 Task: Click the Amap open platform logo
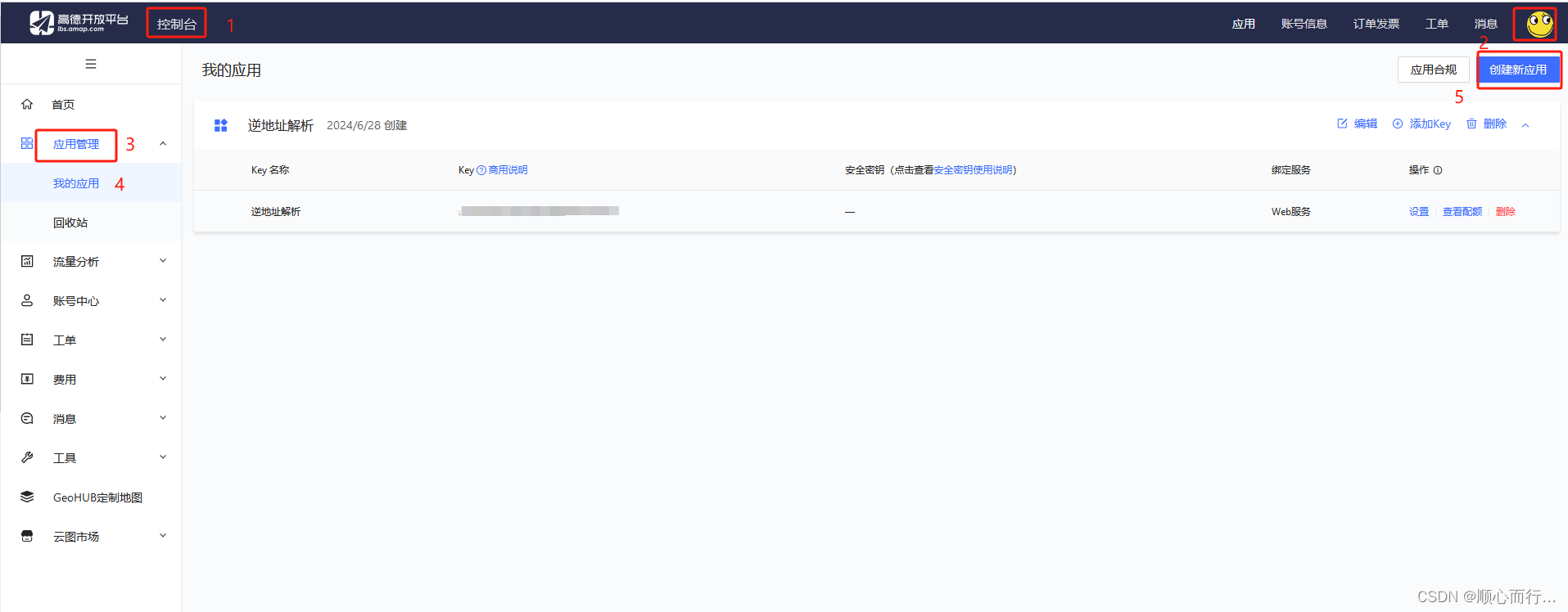pos(79,23)
